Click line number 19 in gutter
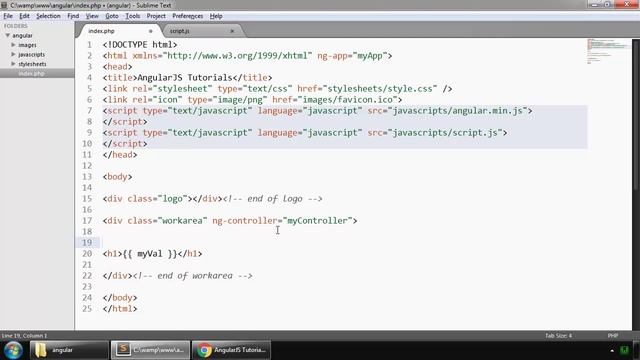640x360 pixels. (x=87, y=243)
